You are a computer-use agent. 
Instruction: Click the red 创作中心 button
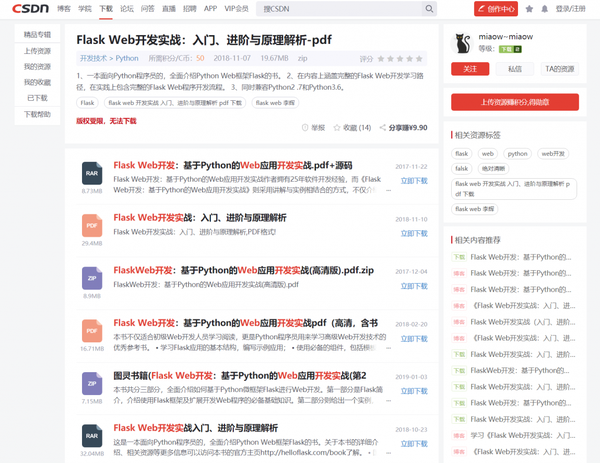496,9
